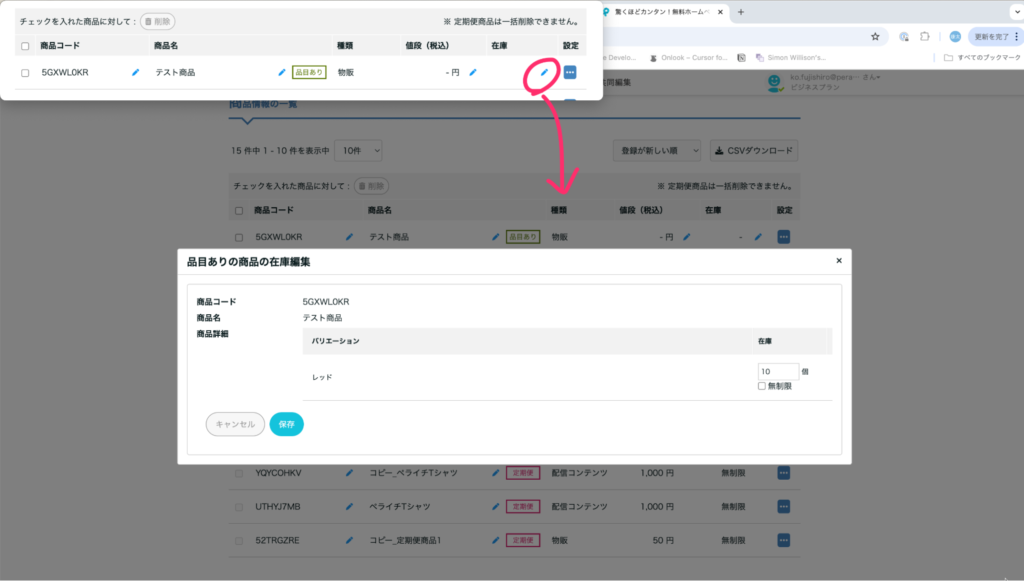1024x581 pixels.
Task: Bookmark page with the star icon
Action: (875, 36)
